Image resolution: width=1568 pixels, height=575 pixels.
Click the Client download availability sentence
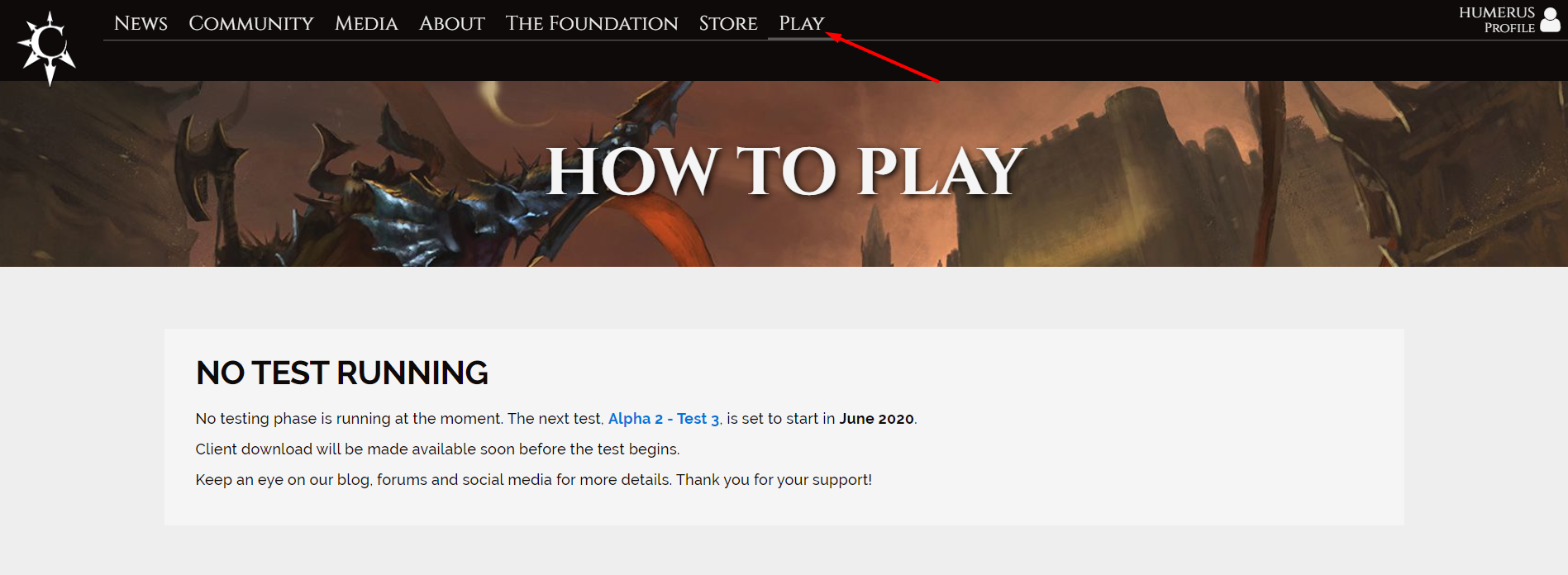click(x=437, y=449)
